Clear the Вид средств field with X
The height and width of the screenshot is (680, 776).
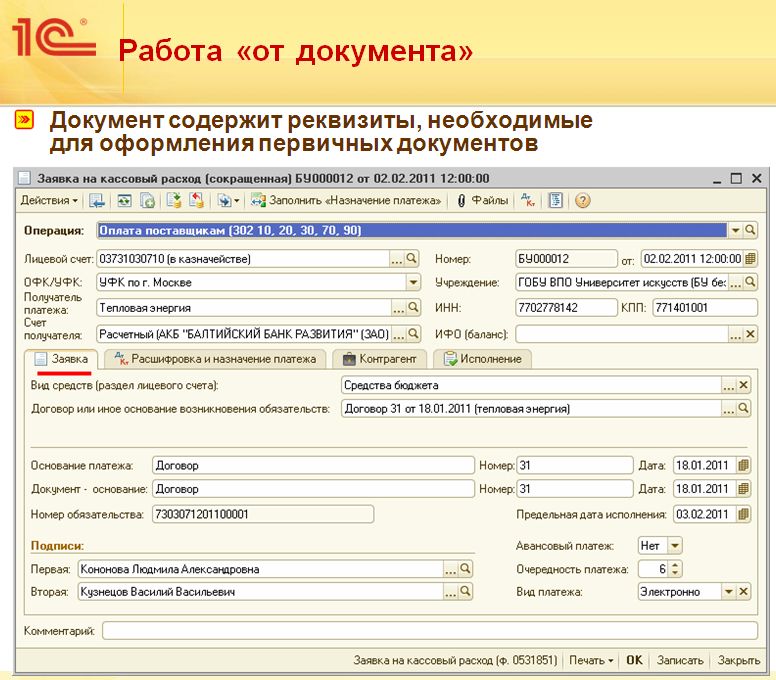point(743,385)
